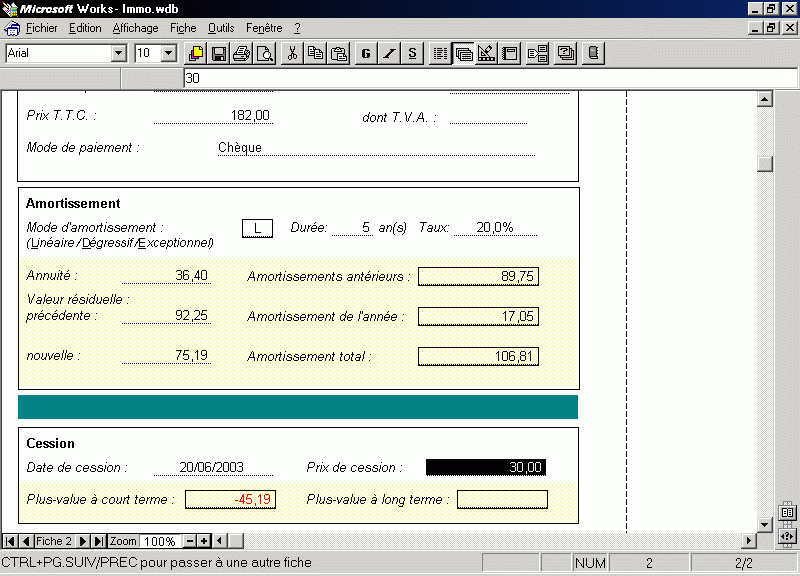The width and height of the screenshot is (800, 576).
Task: Print the record with printer icon
Action: coord(242,53)
